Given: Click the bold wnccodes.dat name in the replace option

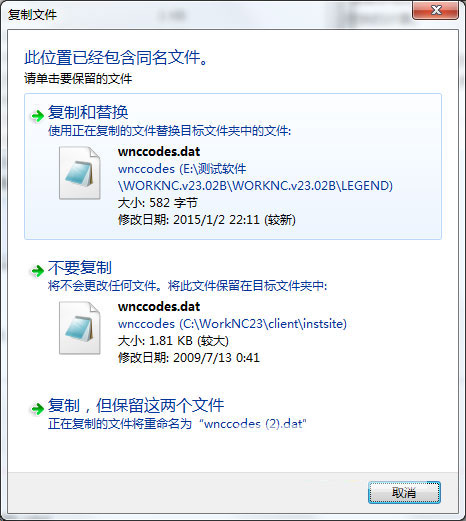Looking at the screenshot, I should click(159, 152).
